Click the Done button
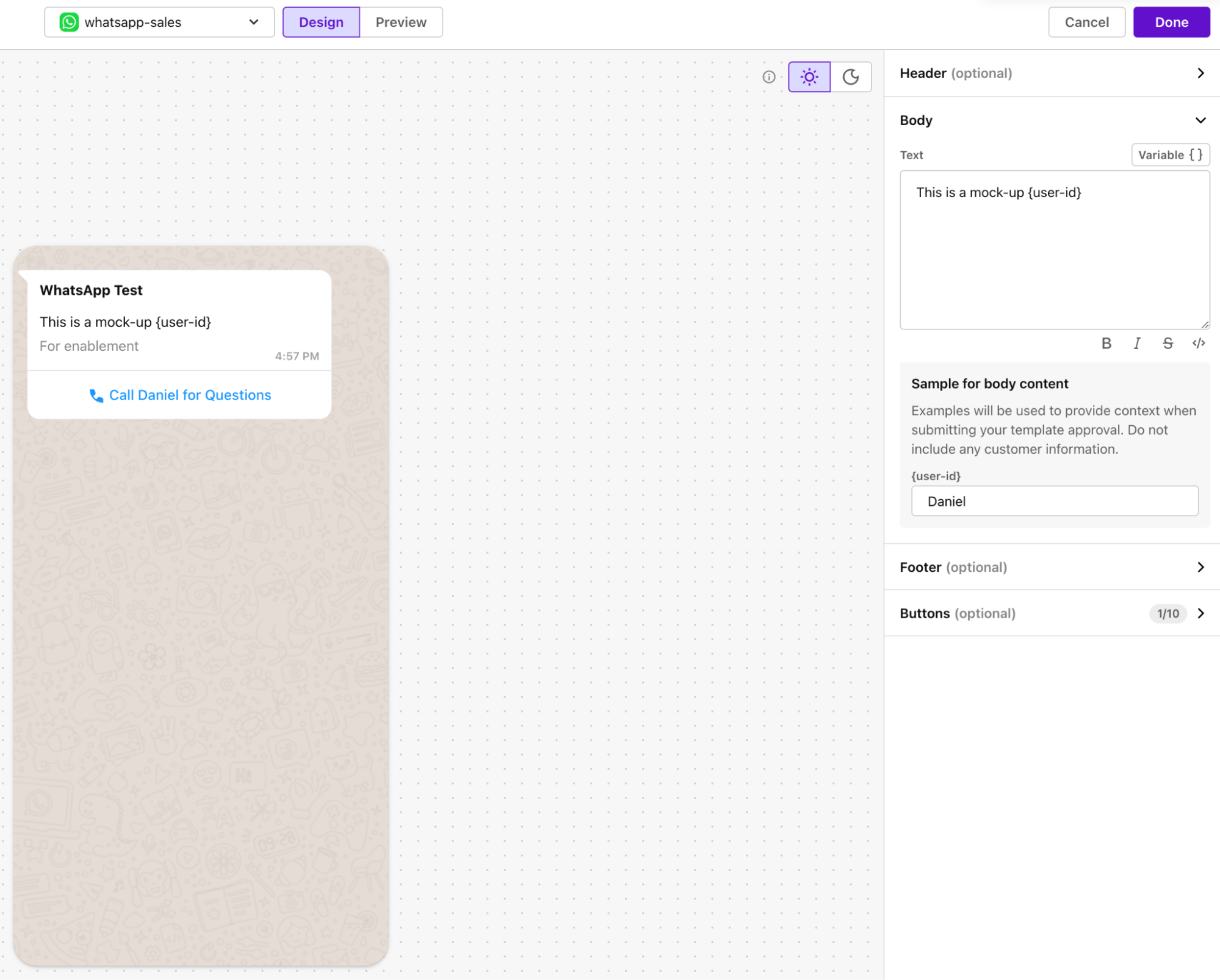 click(x=1171, y=22)
